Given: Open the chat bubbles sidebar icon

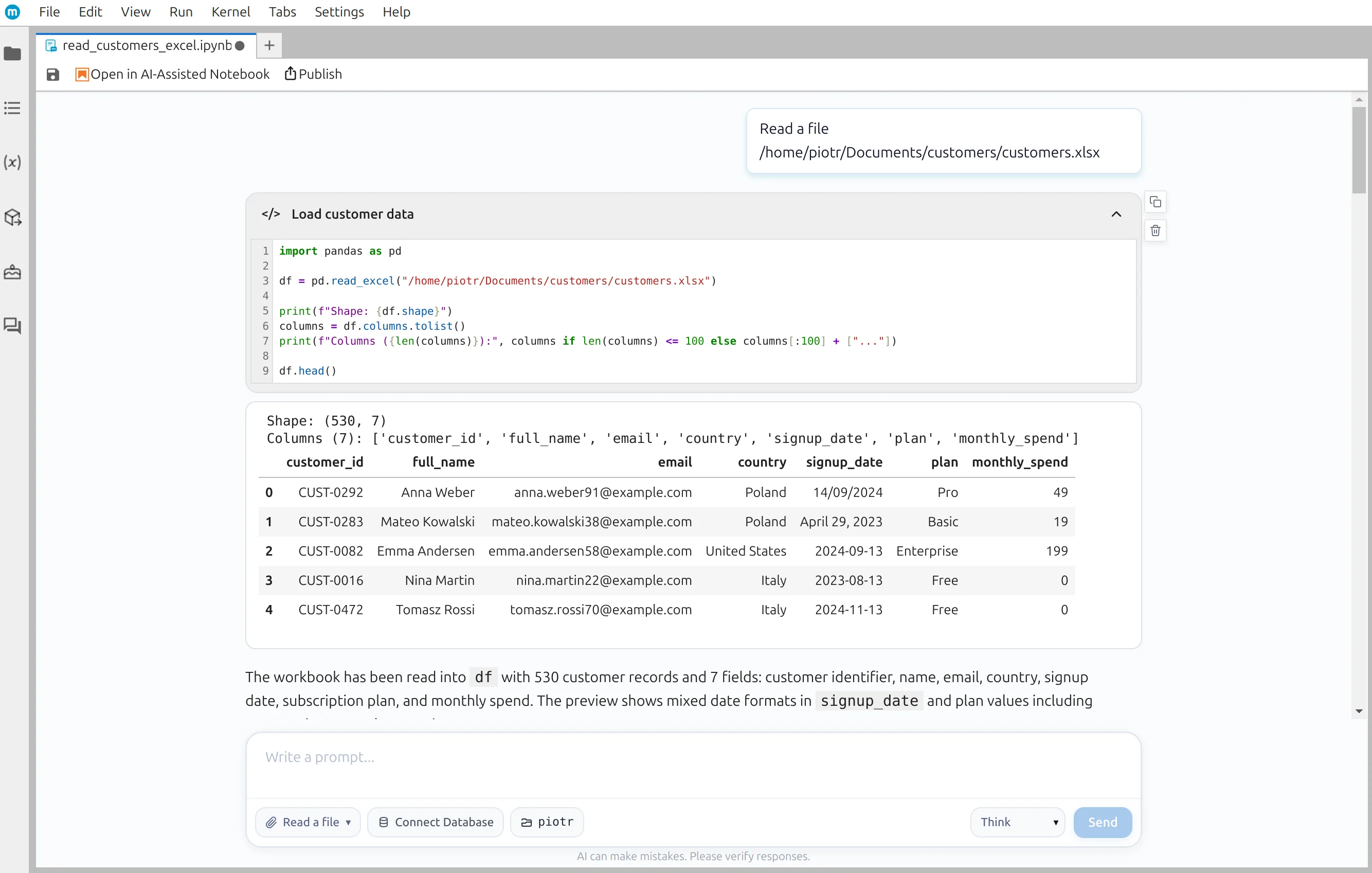Looking at the screenshot, I should point(12,325).
